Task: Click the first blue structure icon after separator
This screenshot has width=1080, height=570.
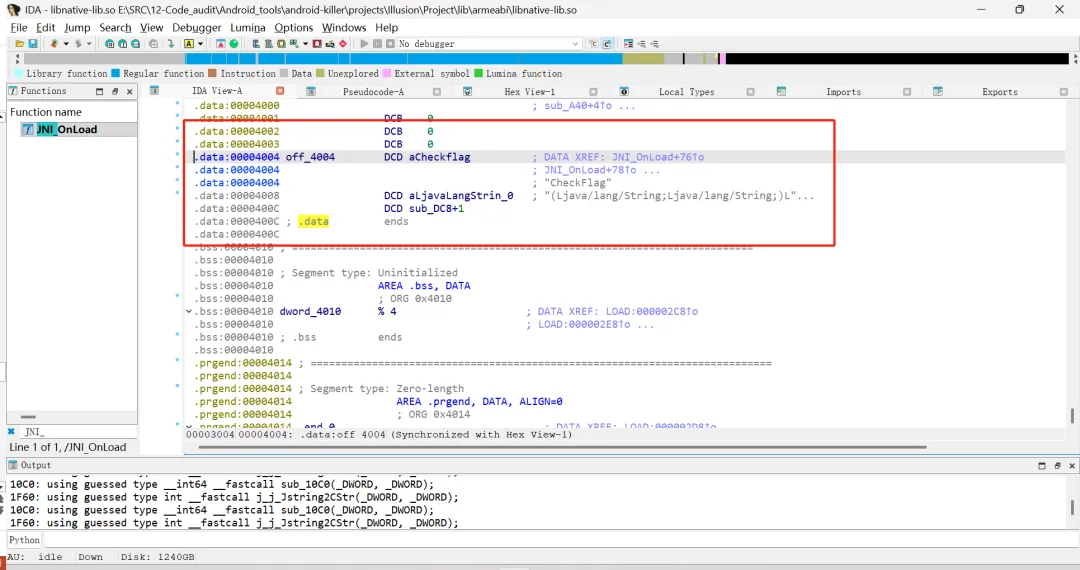Action: (256, 44)
